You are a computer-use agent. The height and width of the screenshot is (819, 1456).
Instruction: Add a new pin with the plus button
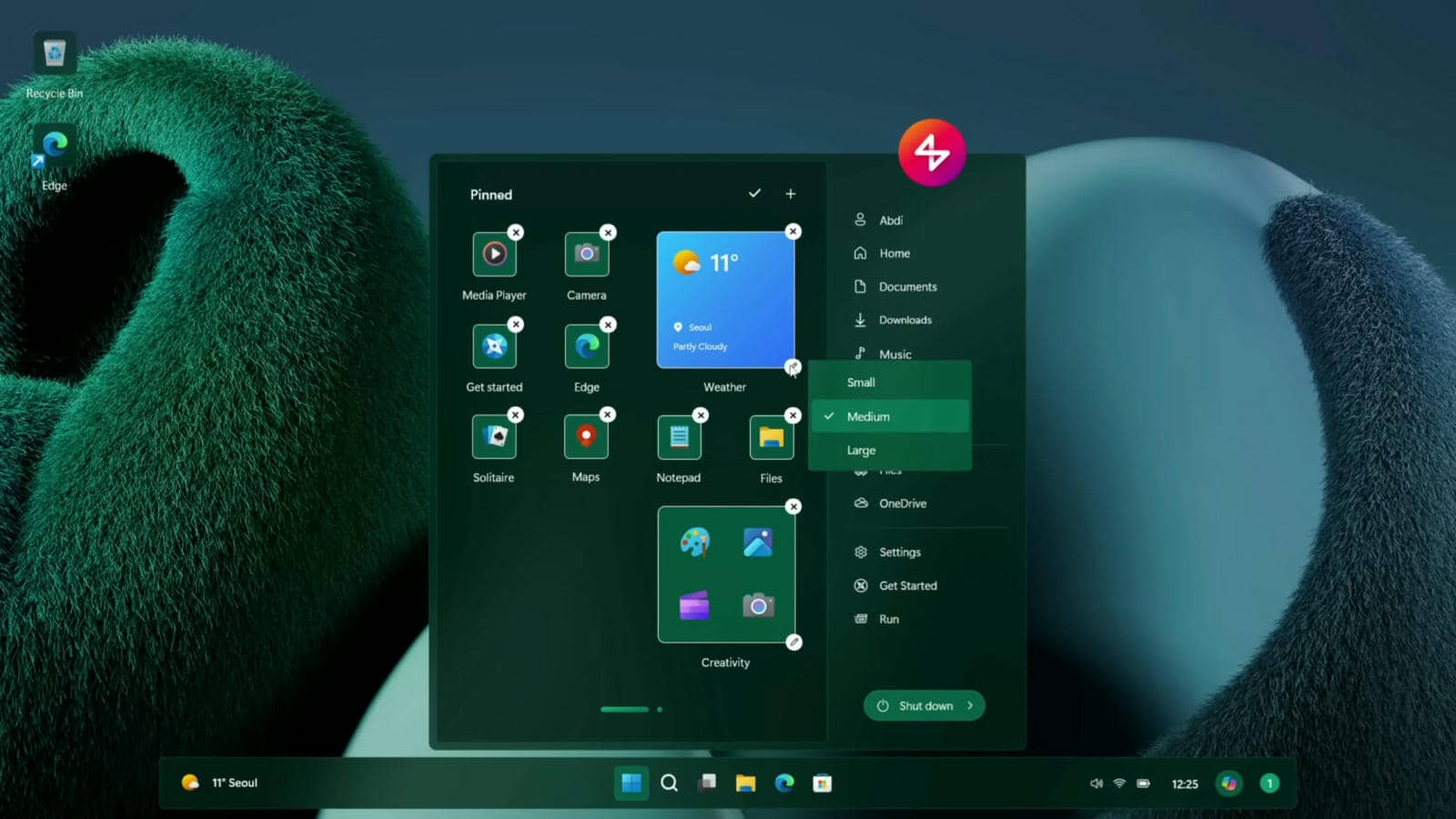pos(790,194)
